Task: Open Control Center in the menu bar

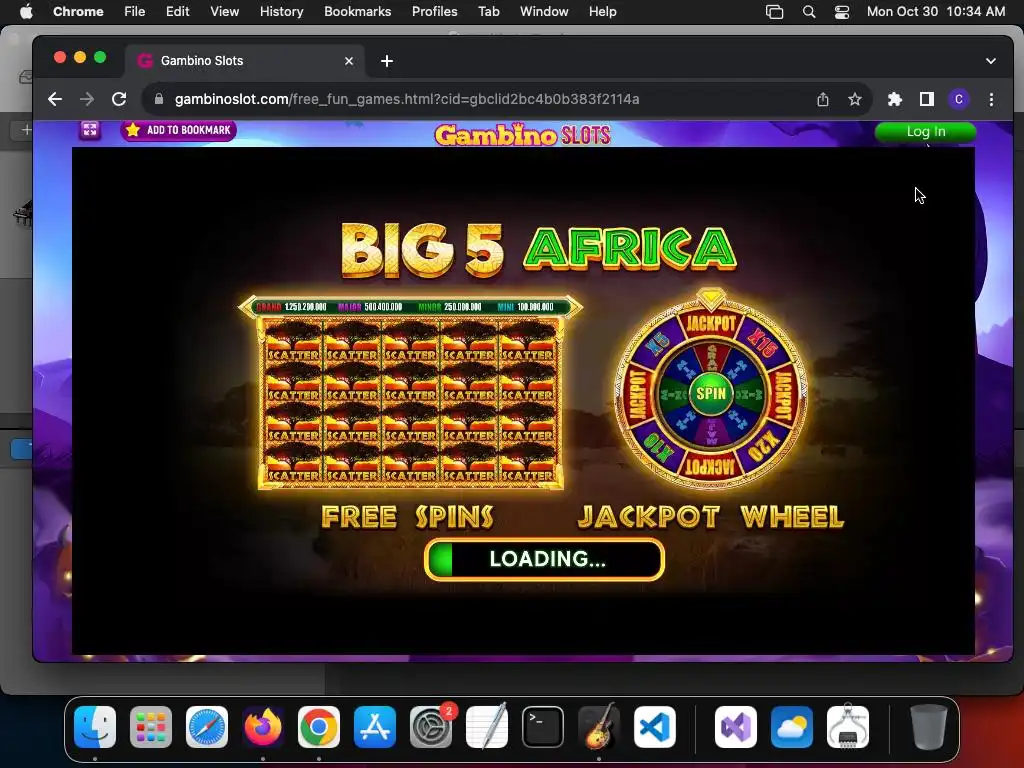Action: tap(842, 11)
